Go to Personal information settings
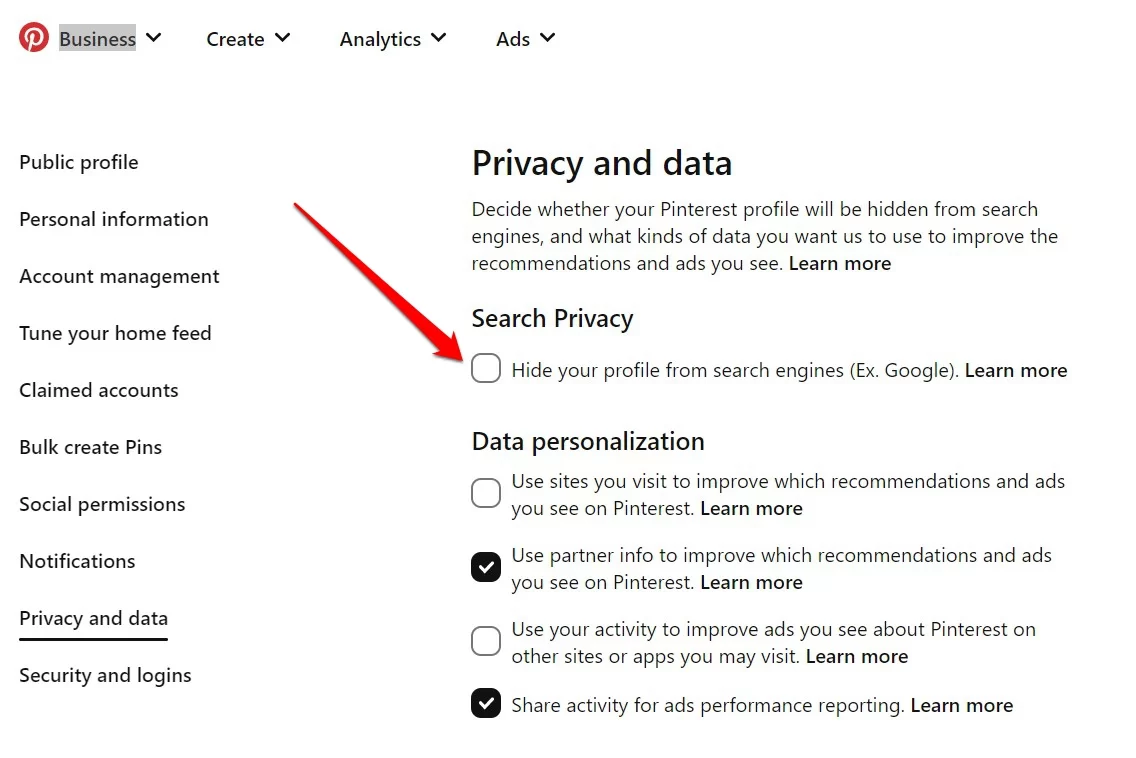The width and height of the screenshot is (1136, 758). 114,219
